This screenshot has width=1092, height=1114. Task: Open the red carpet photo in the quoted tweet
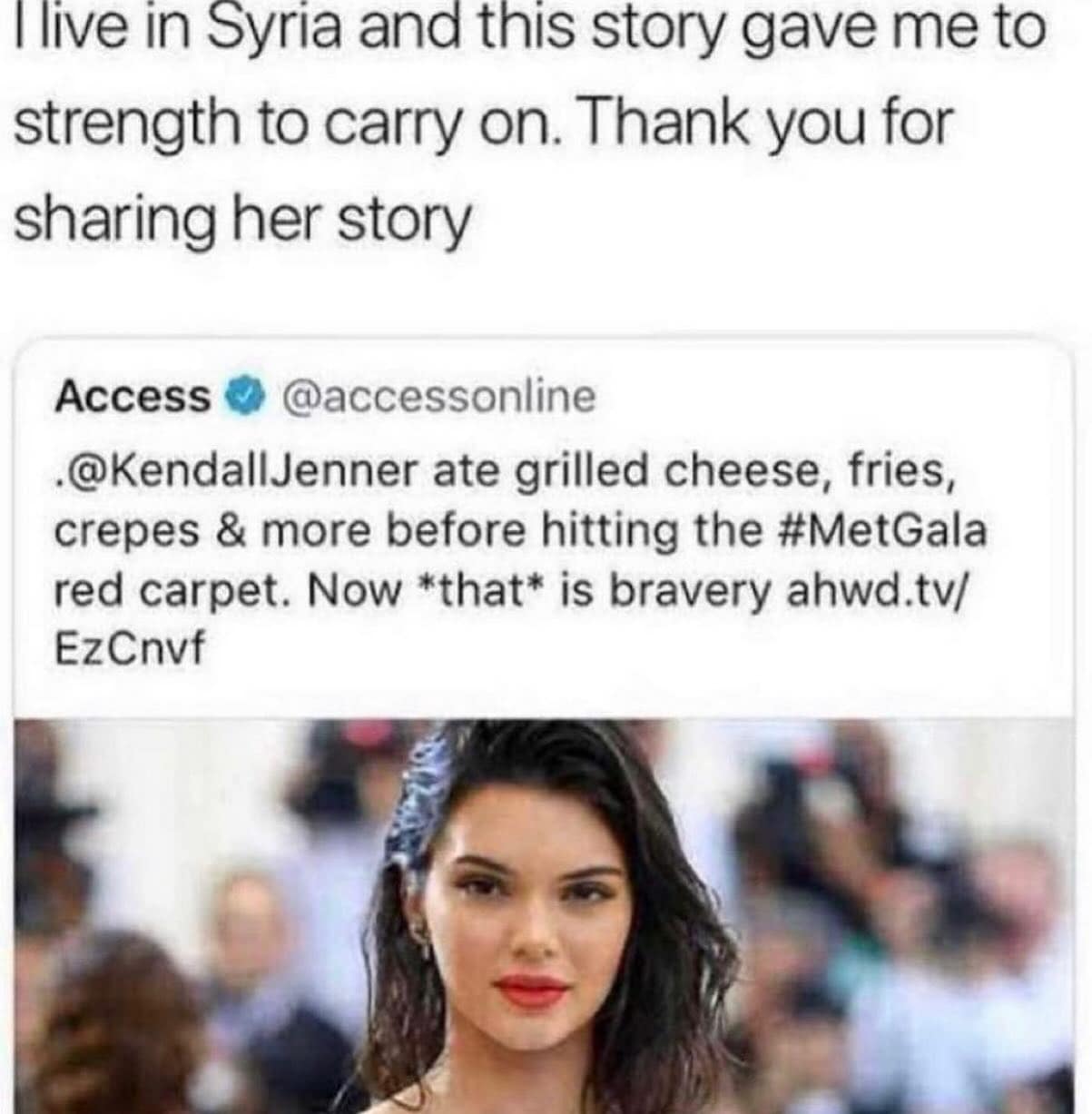[546, 914]
